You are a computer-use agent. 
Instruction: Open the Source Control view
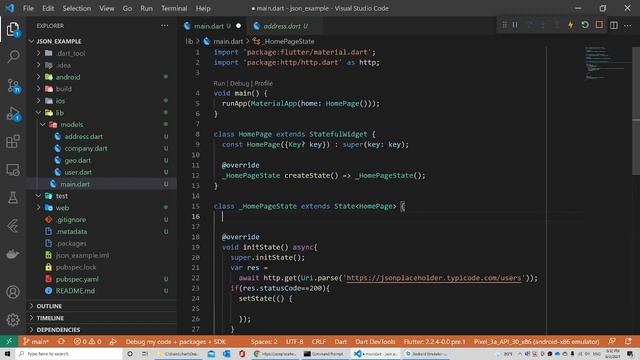(x=13, y=85)
